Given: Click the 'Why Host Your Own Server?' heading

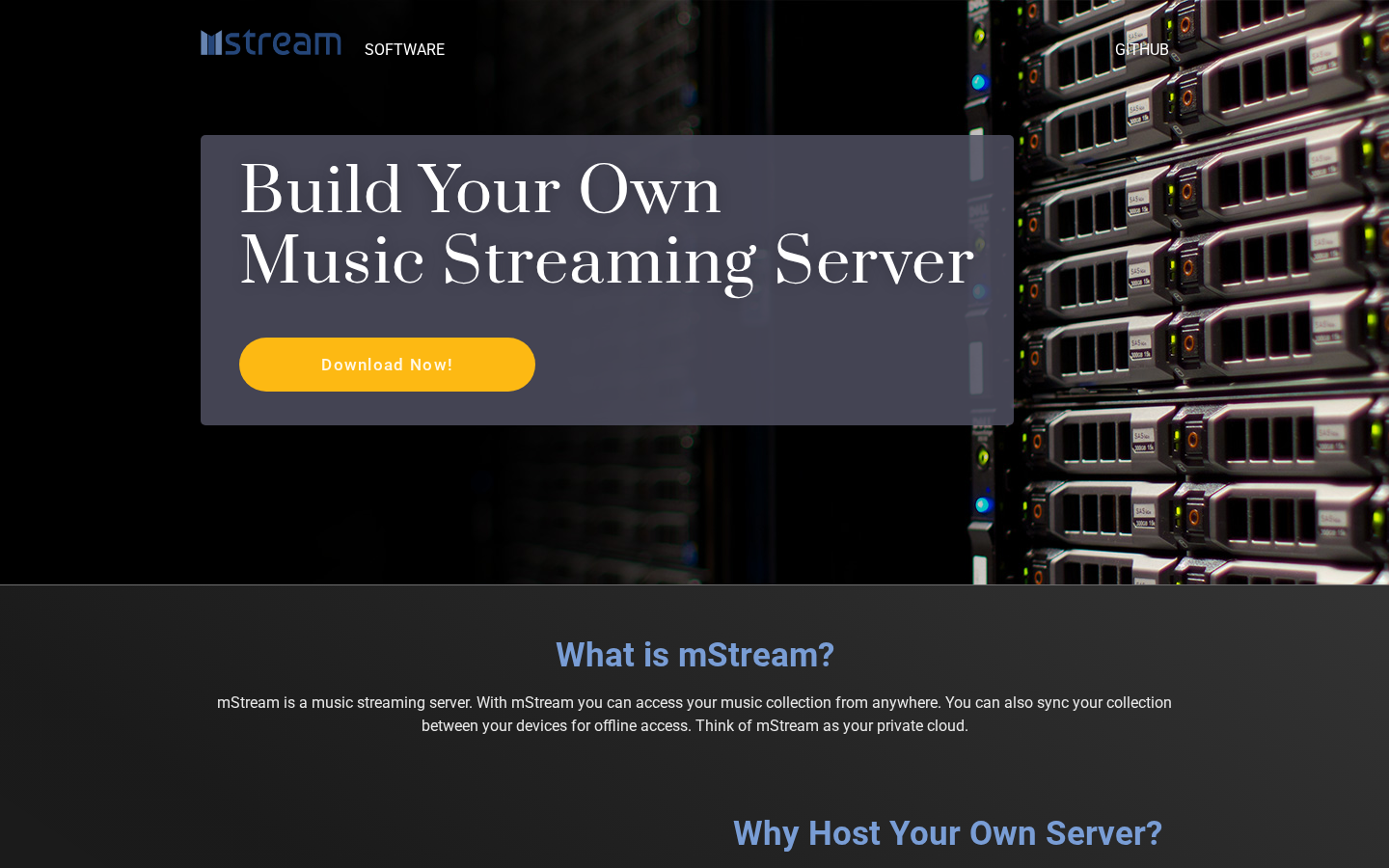Looking at the screenshot, I should click(947, 833).
